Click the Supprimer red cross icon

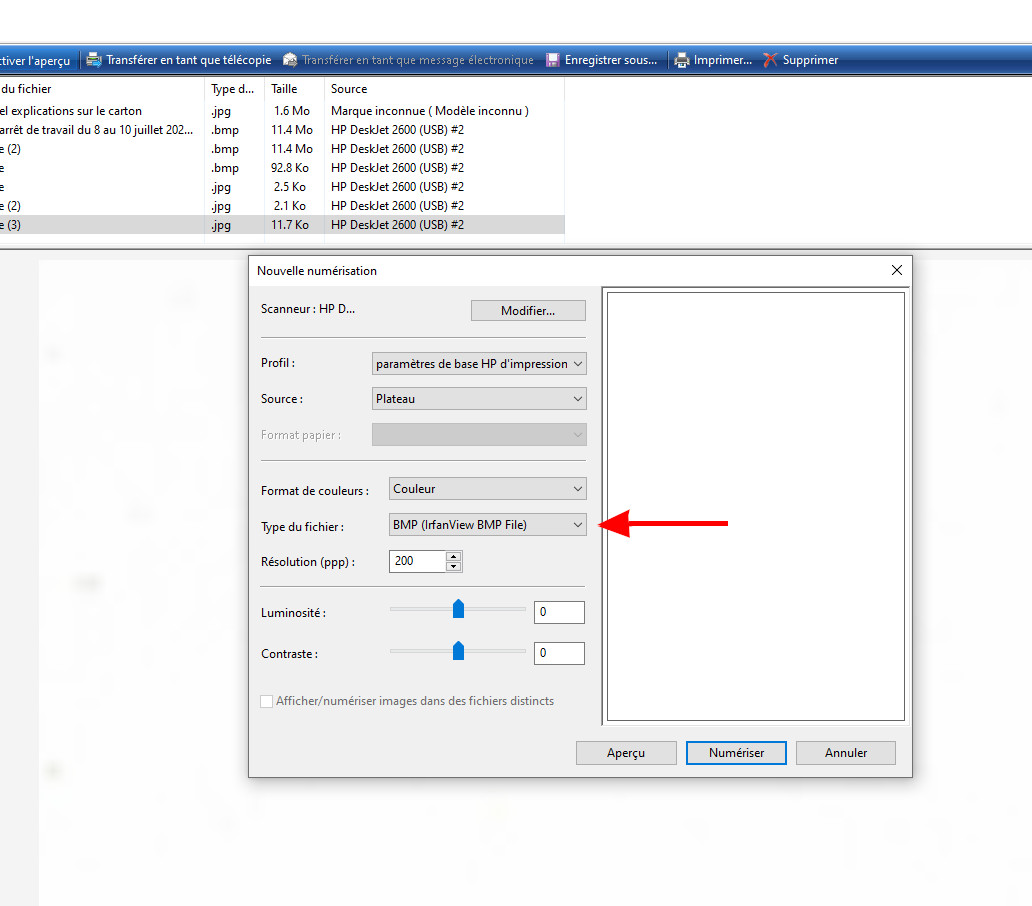click(x=769, y=59)
